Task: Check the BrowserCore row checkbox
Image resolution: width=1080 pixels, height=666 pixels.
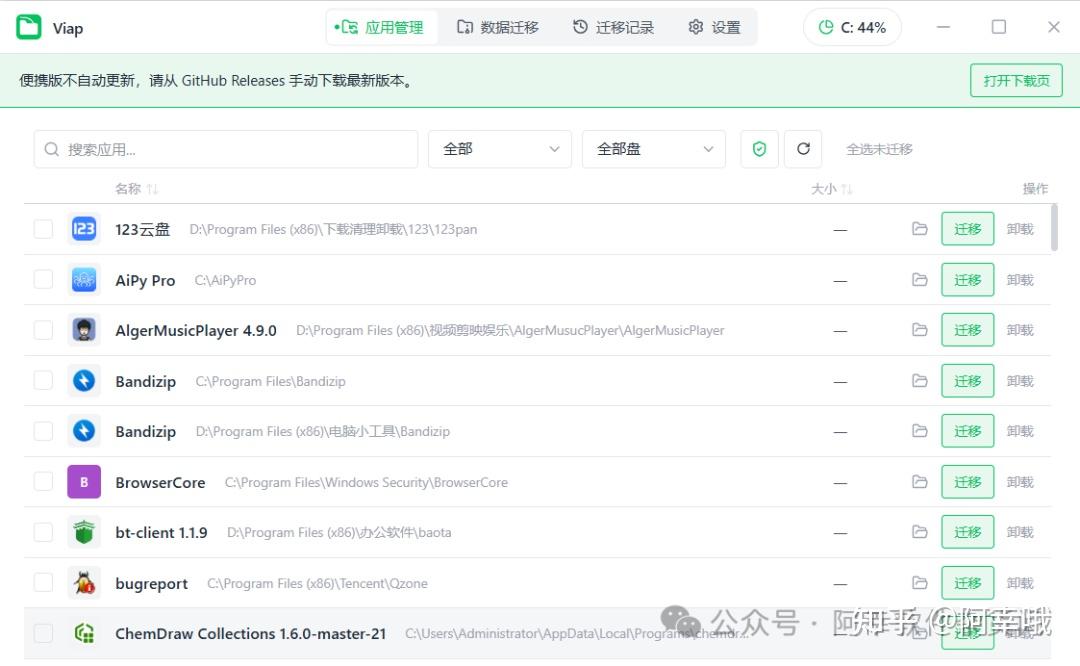Action: 43,481
